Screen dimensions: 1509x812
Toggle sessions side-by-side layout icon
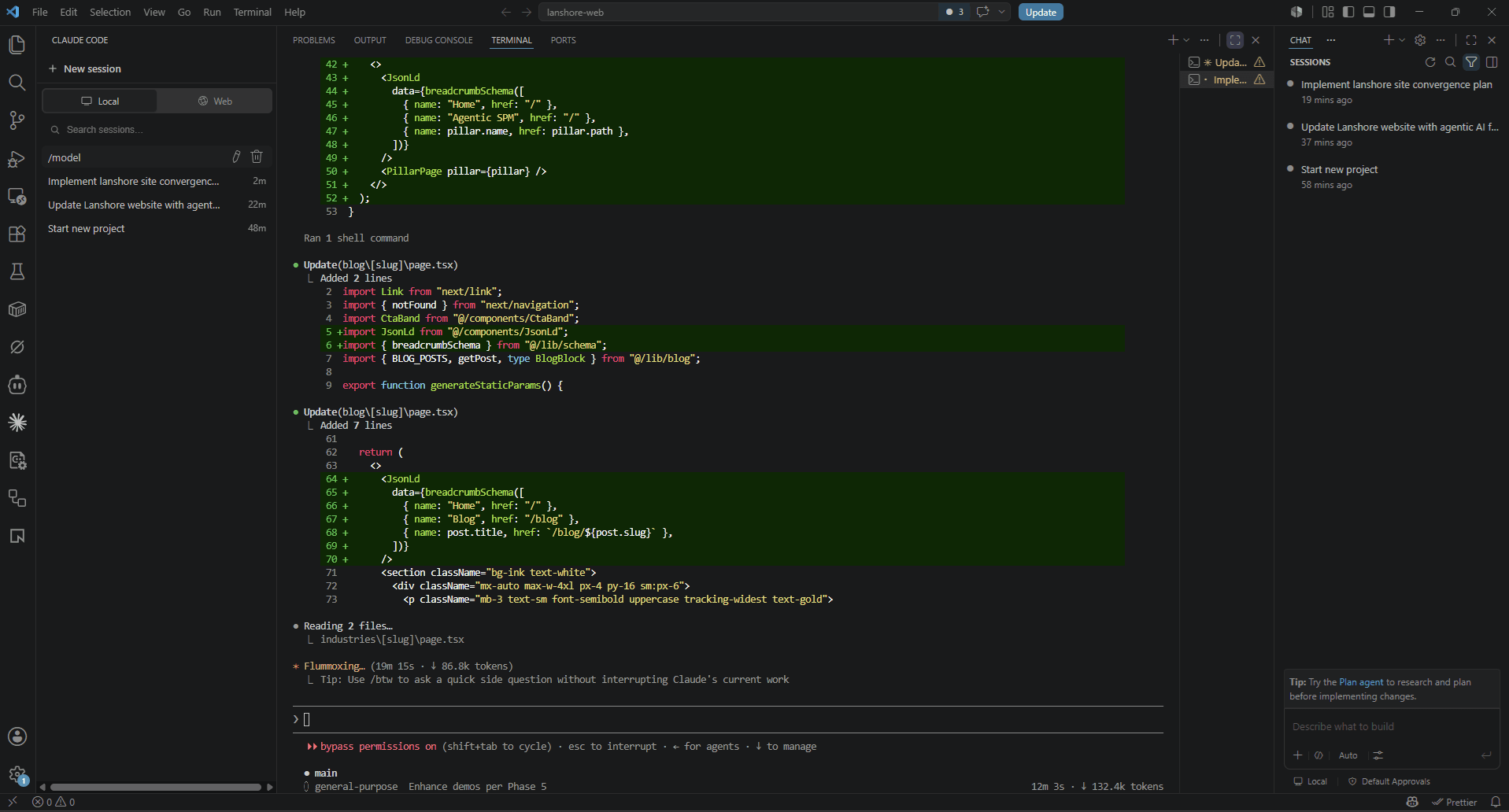1492,62
